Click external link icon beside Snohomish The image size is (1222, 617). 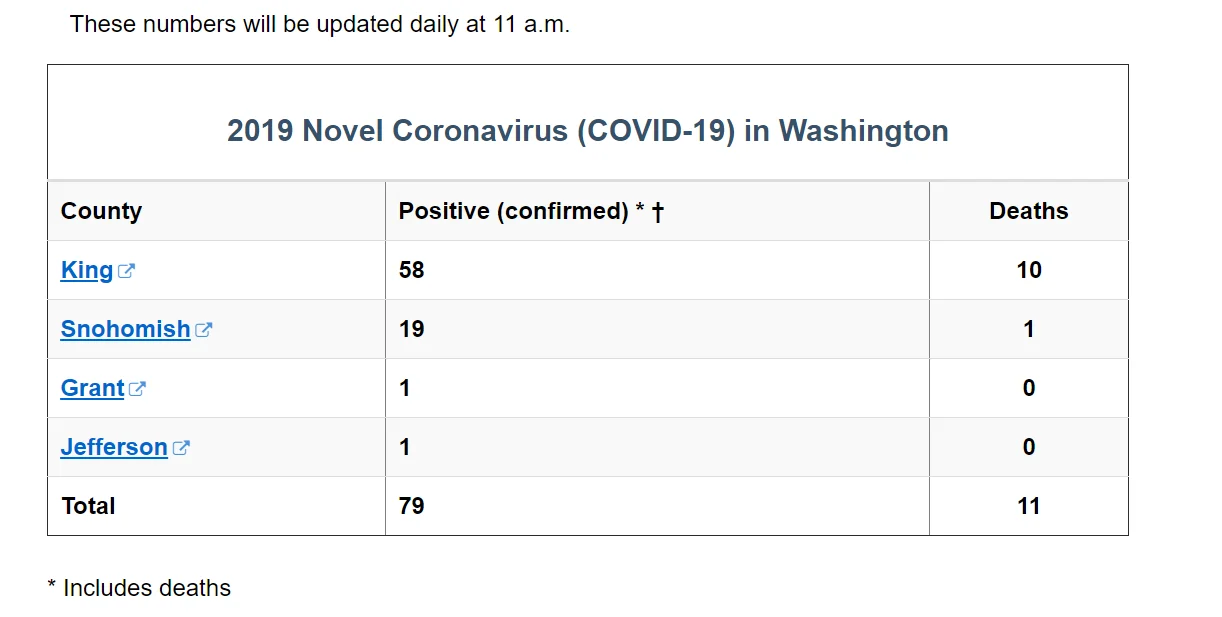point(203,330)
